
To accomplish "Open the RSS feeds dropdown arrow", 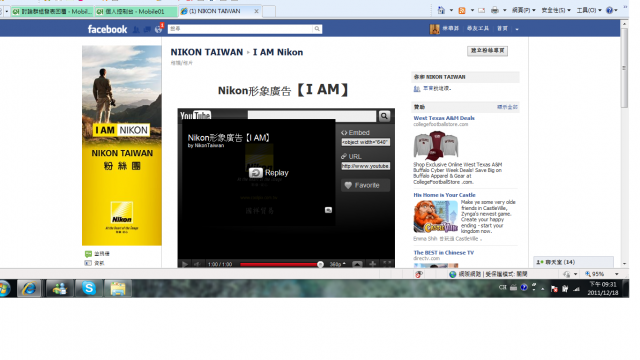I will [472, 10].
